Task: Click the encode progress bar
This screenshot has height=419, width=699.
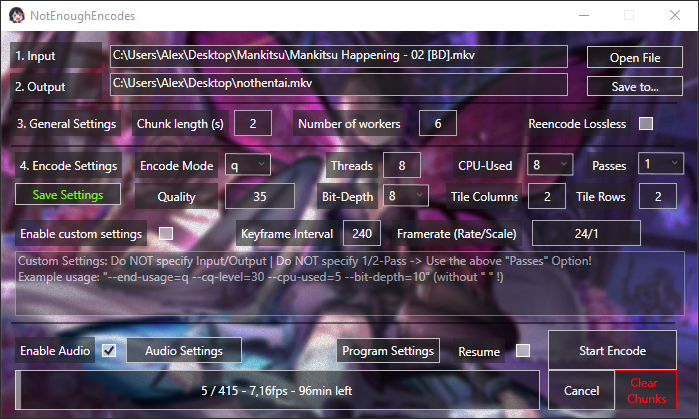Action: 277,390
